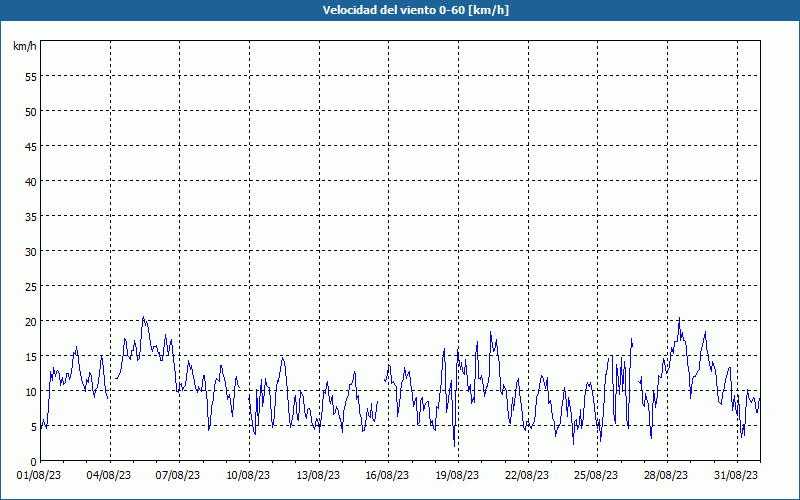
Task: Click the km/h axis unit label
Action: 24,46
